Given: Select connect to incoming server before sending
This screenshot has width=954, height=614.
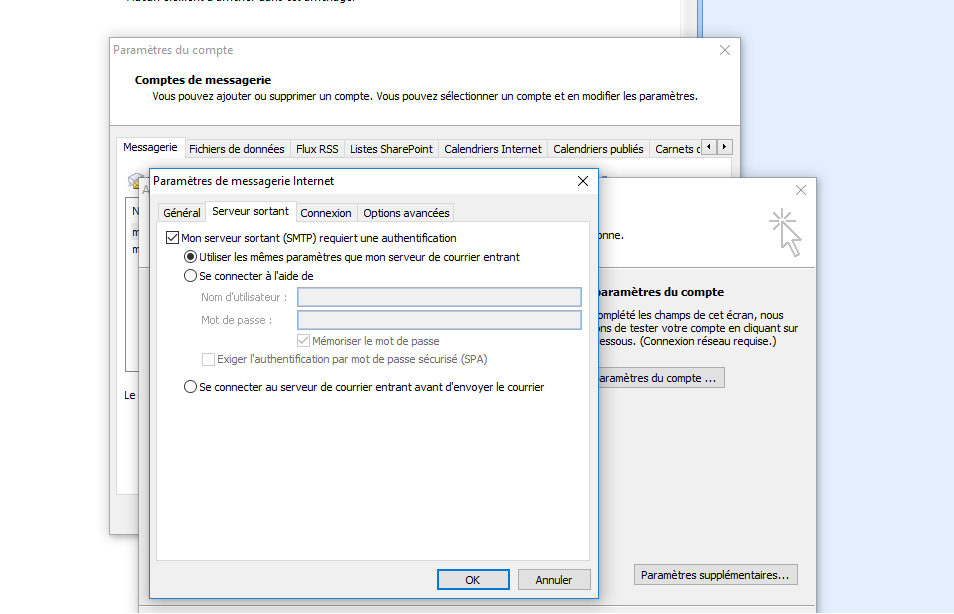Looking at the screenshot, I should 191,387.
